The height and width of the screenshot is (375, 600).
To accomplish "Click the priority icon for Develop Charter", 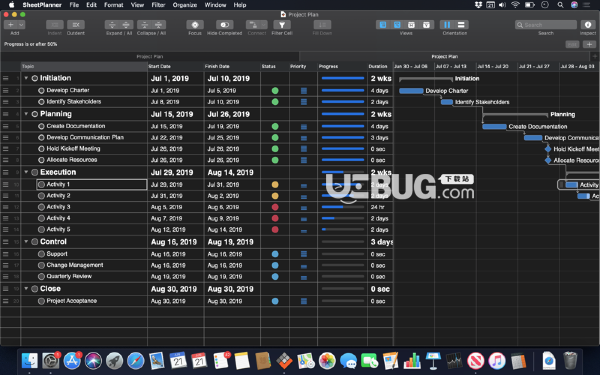I will (304, 91).
